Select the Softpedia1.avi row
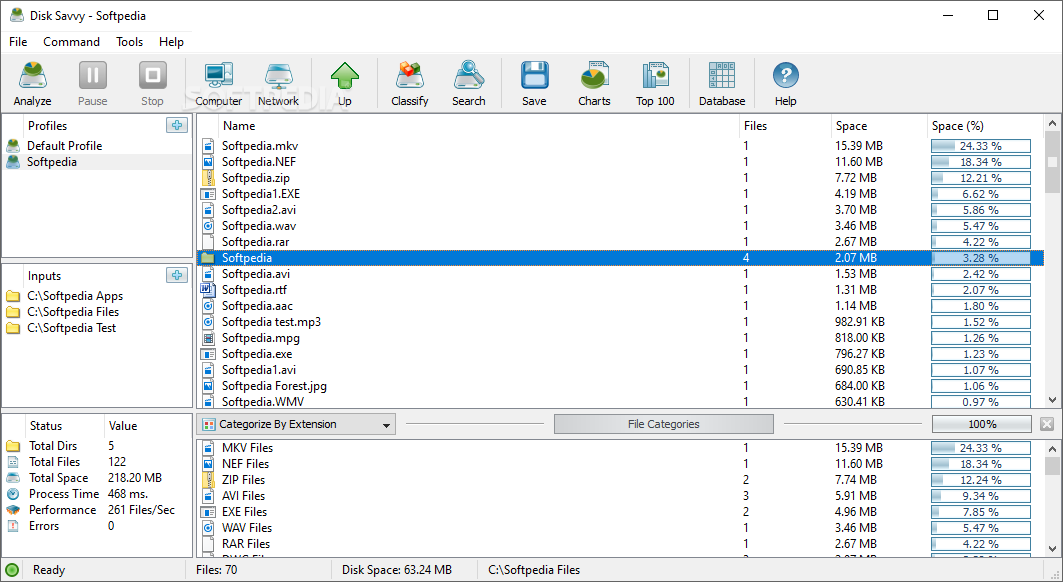Viewport: 1063px width, 582px height. tap(620, 370)
